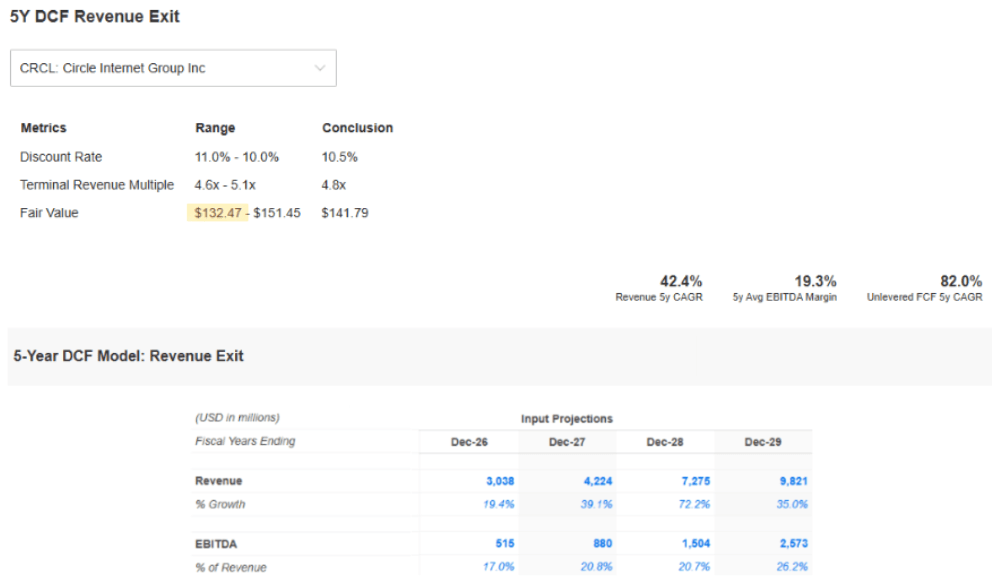The width and height of the screenshot is (992, 586).
Task: Select the 17.0% EBITDA margin for Dec-26
Action: click(499, 566)
